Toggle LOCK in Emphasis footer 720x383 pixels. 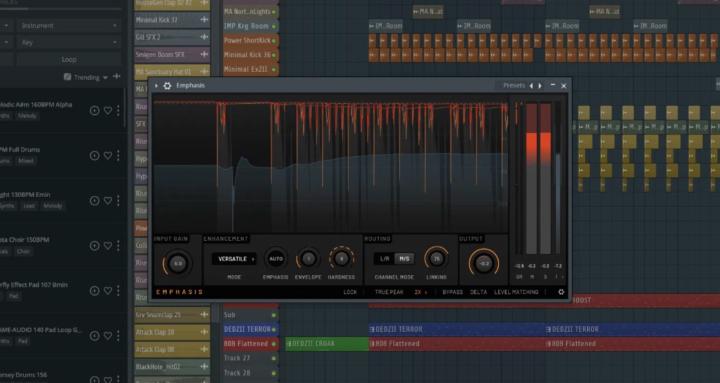point(350,292)
